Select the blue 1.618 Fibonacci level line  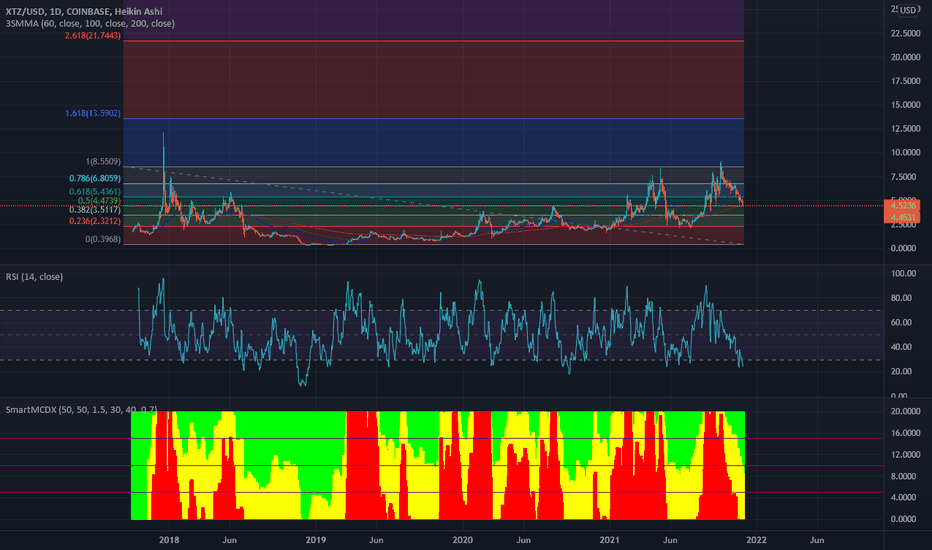434,118
